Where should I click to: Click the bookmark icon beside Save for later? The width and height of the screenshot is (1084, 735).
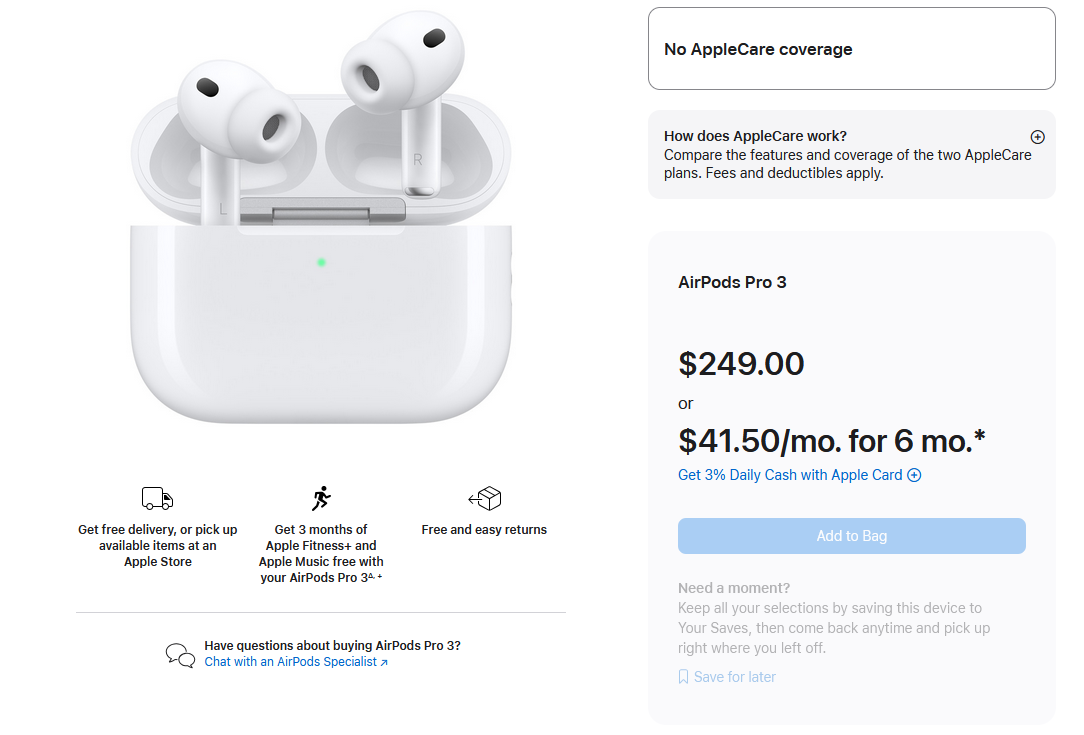point(684,677)
